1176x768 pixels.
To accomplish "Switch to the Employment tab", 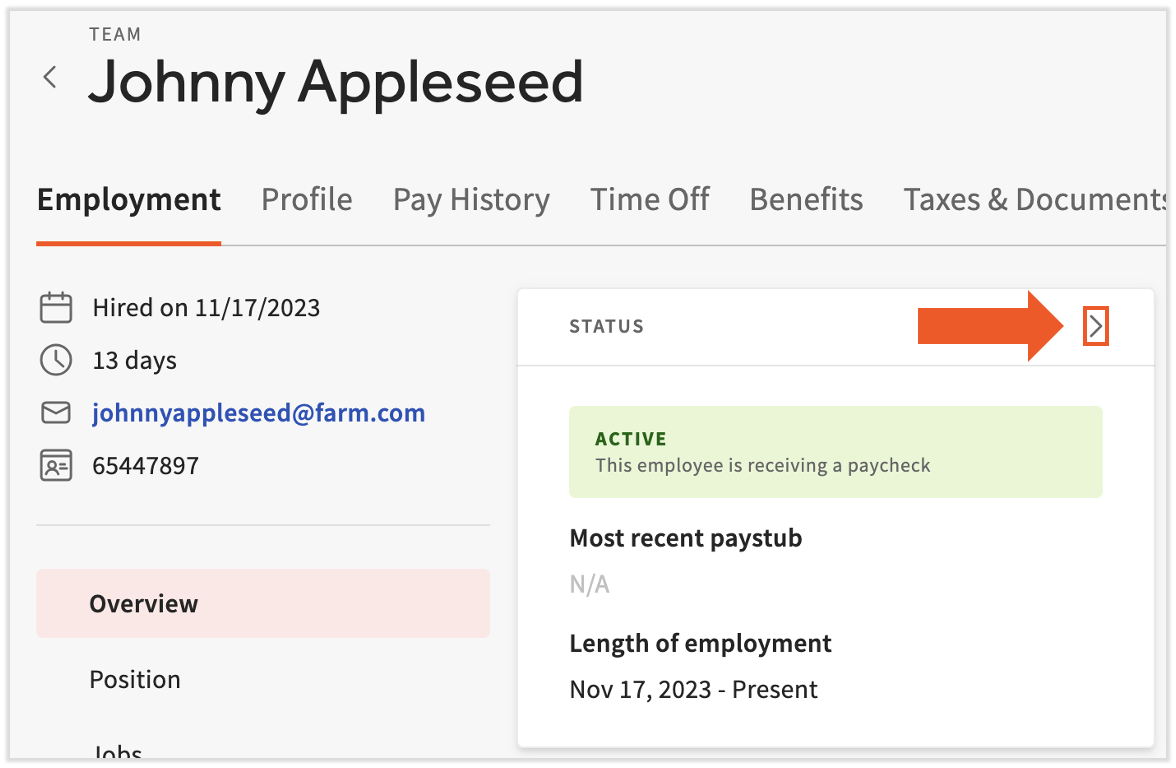I will tap(129, 200).
